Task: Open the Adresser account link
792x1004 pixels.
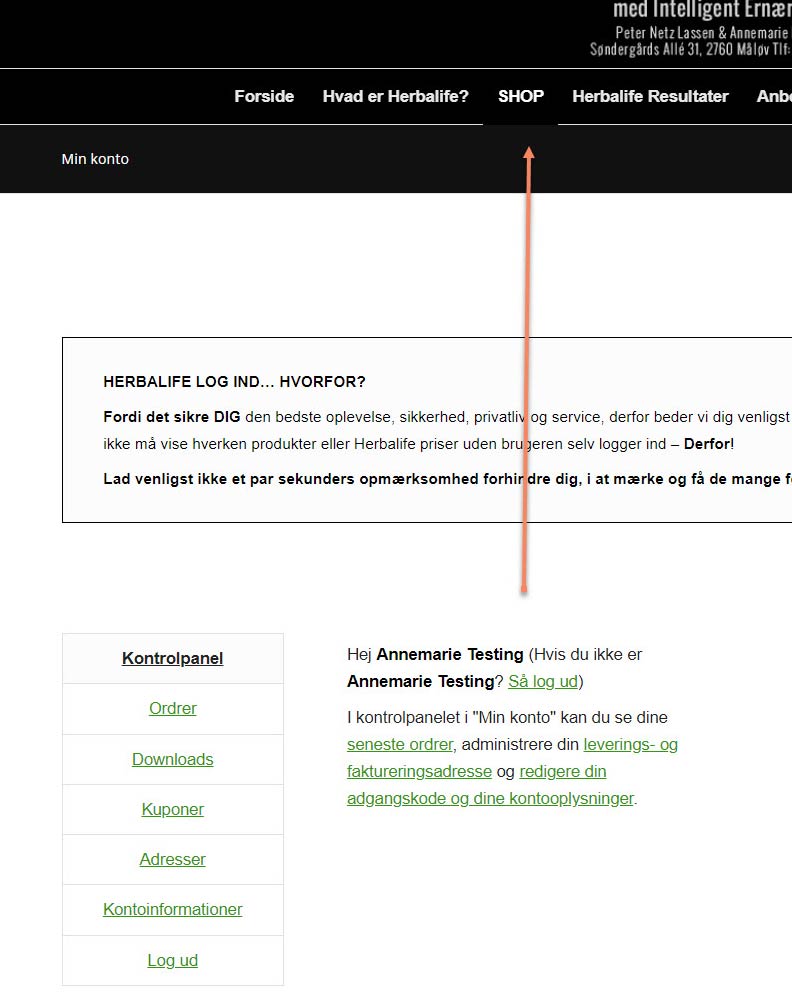Action: 172,859
